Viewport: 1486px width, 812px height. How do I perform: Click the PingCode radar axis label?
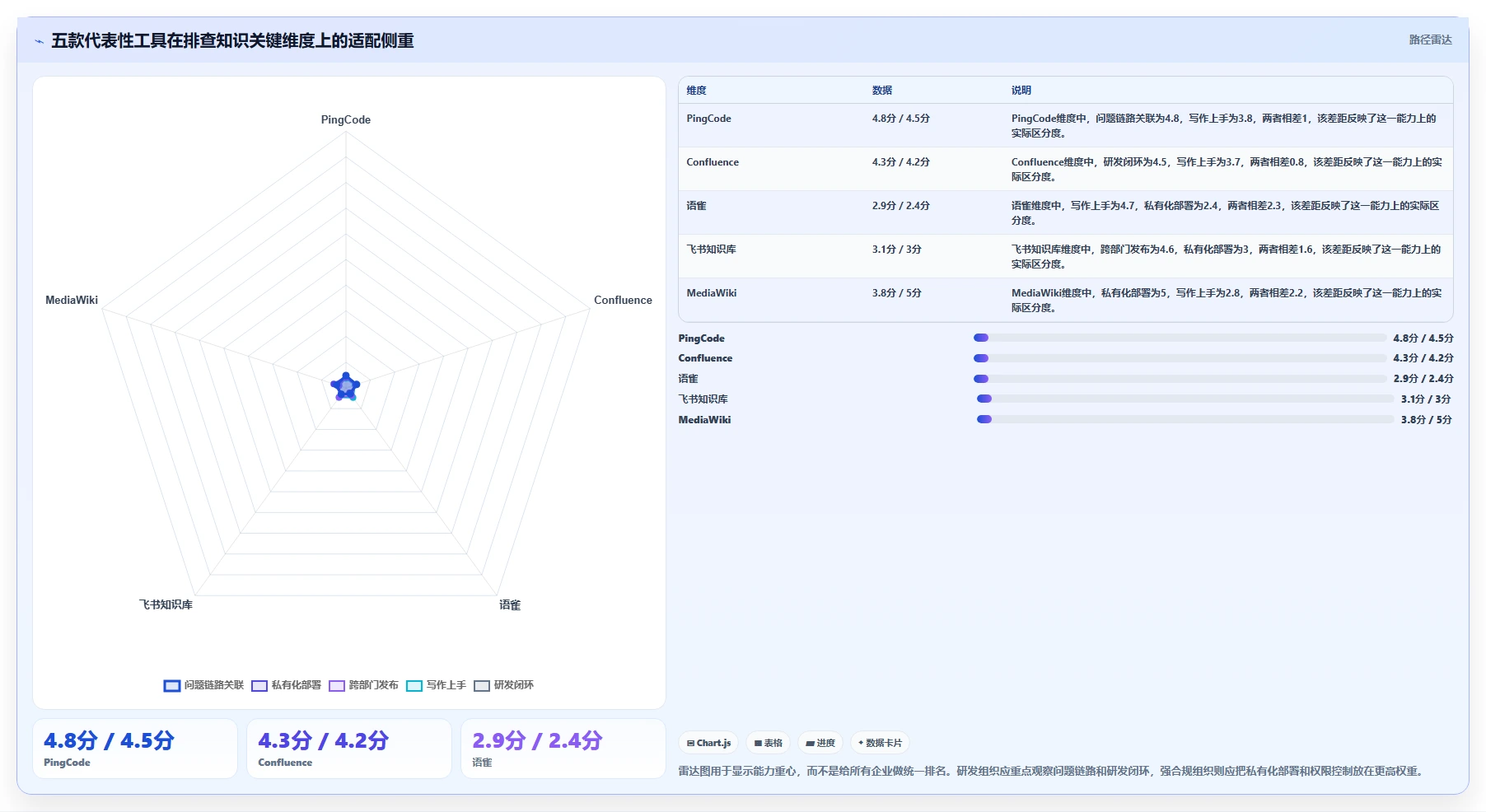[x=346, y=120]
